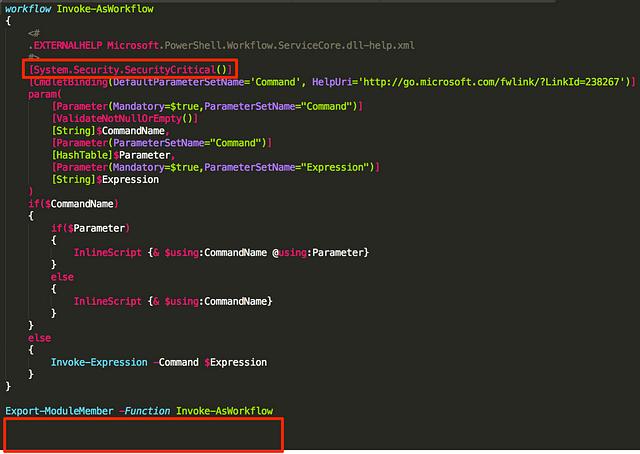Click the [ValidateNotNullOrEmpty()] attribute
Image resolution: width=640 pixels, height=454 pixels.
125,118
